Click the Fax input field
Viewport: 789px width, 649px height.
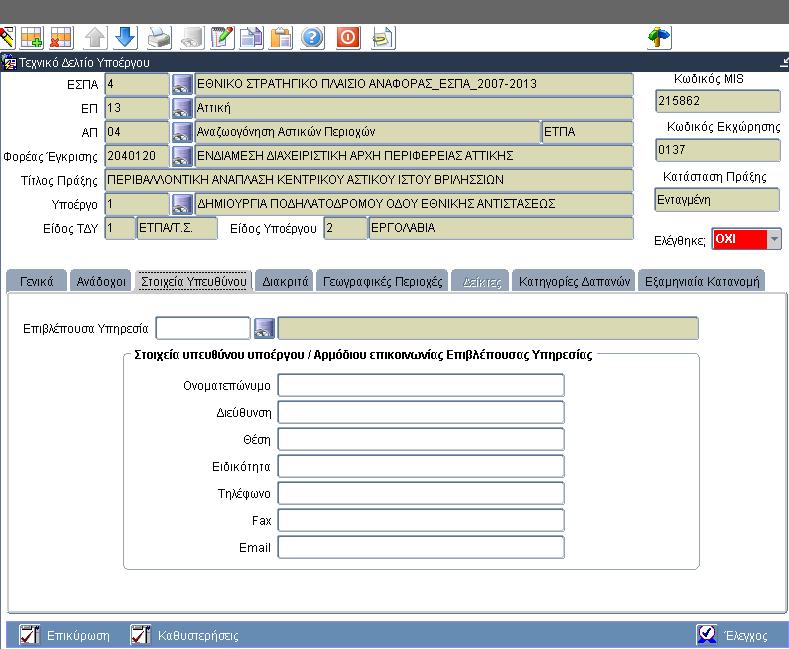(421, 520)
